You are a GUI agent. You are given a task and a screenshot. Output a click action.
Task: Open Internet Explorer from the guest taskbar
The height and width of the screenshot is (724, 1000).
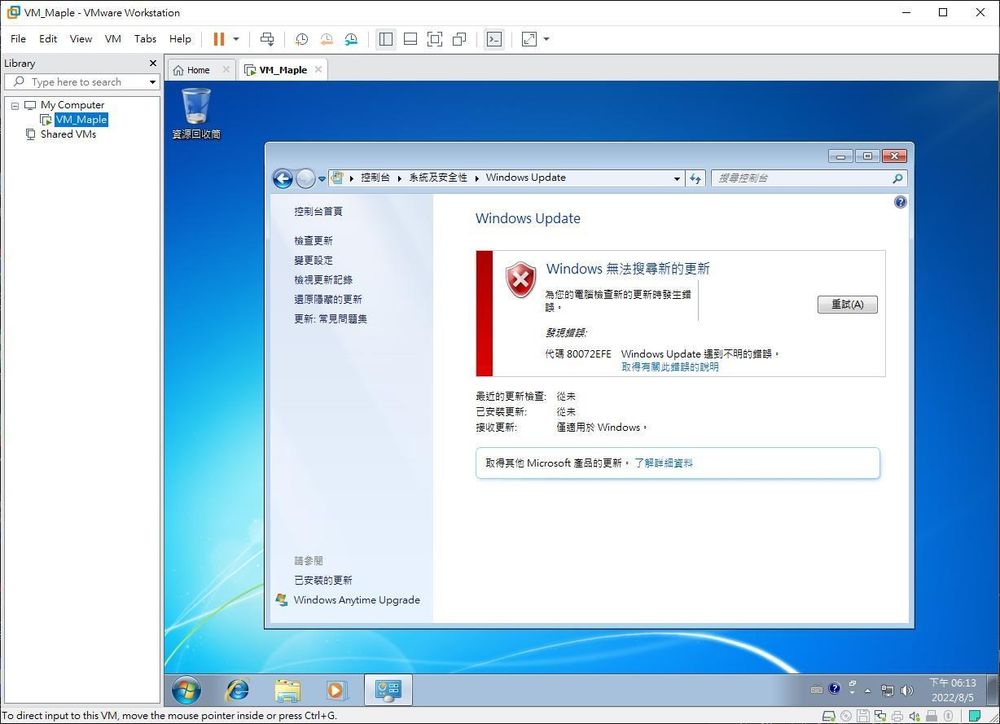[237, 690]
